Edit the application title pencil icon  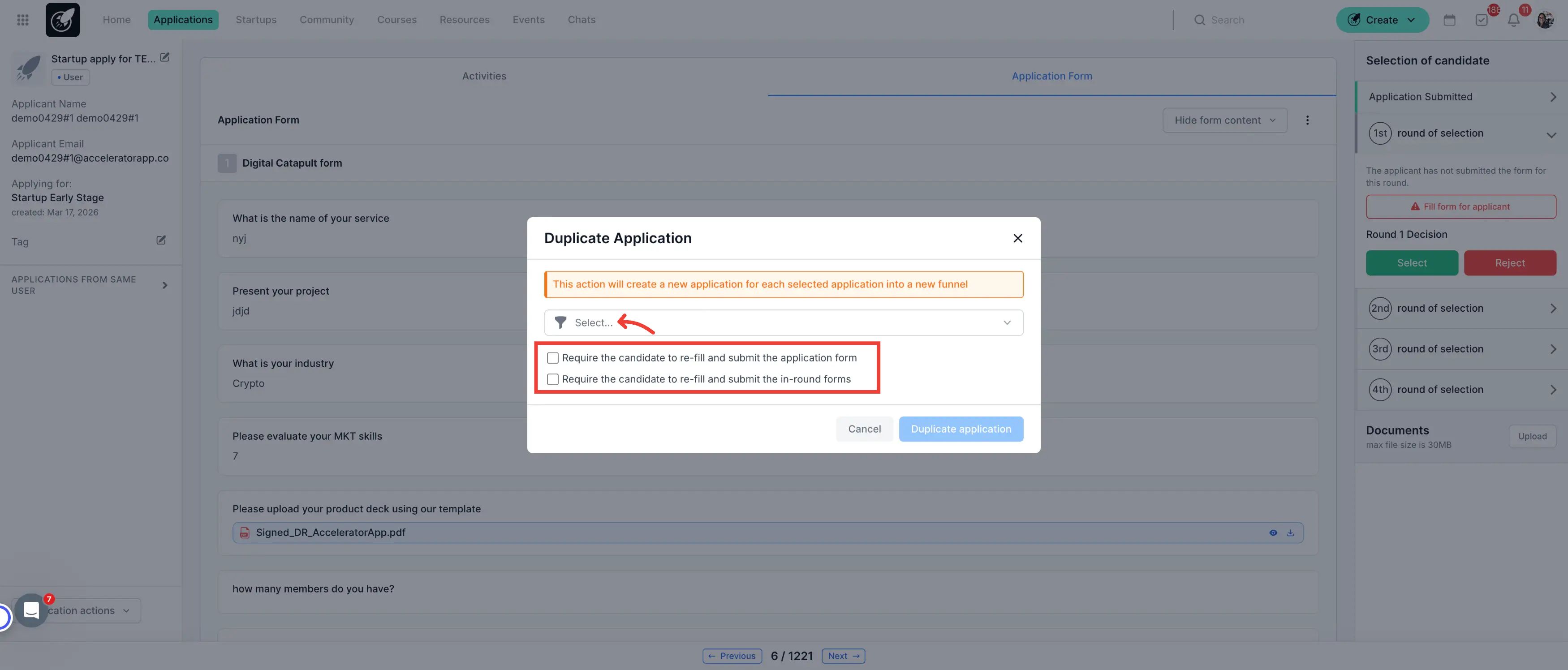pos(164,57)
